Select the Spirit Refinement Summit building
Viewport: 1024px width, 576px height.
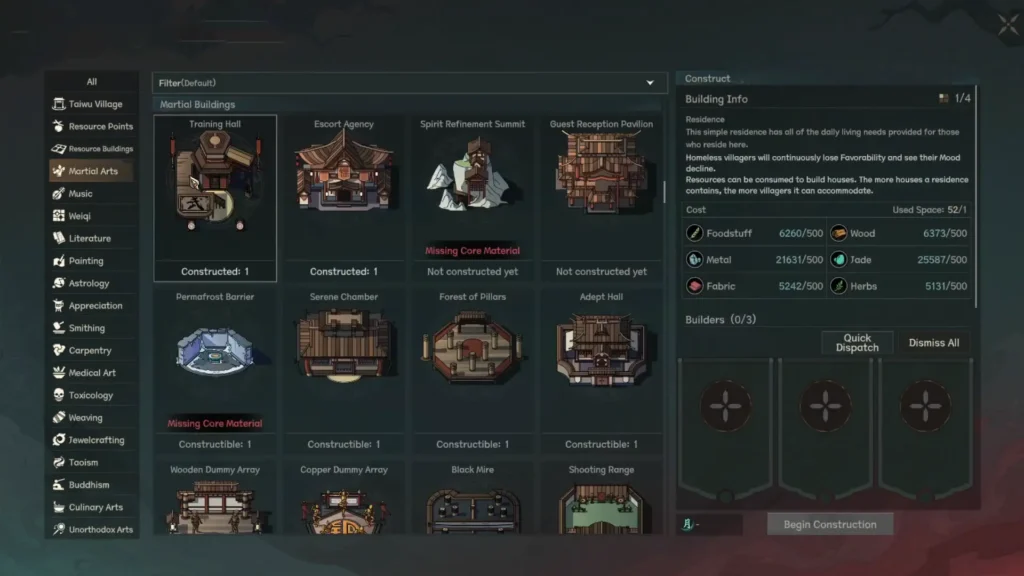pos(472,199)
